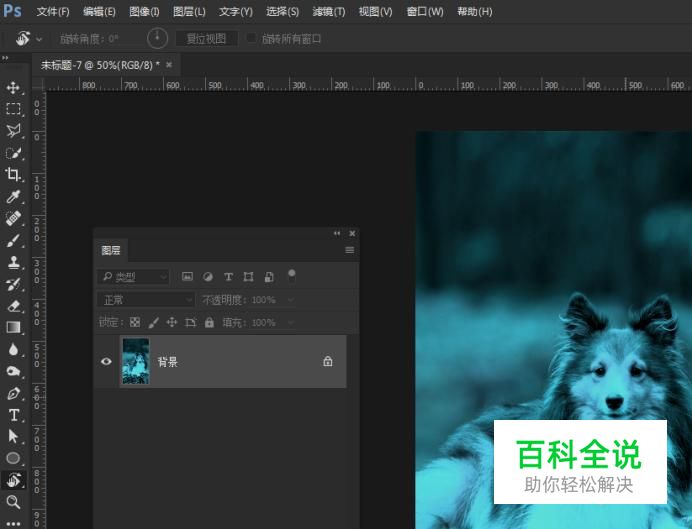Filter layers by type layers icon

[228, 277]
